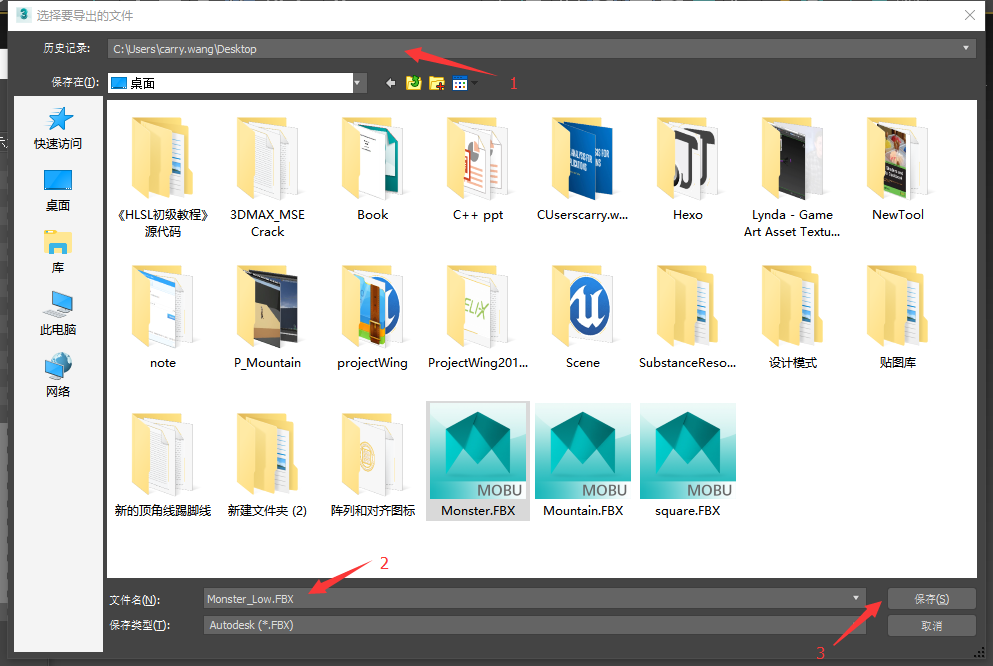993x666 pixels.
Task: Click the Cancel button
Action: click(x=931, y=625)
